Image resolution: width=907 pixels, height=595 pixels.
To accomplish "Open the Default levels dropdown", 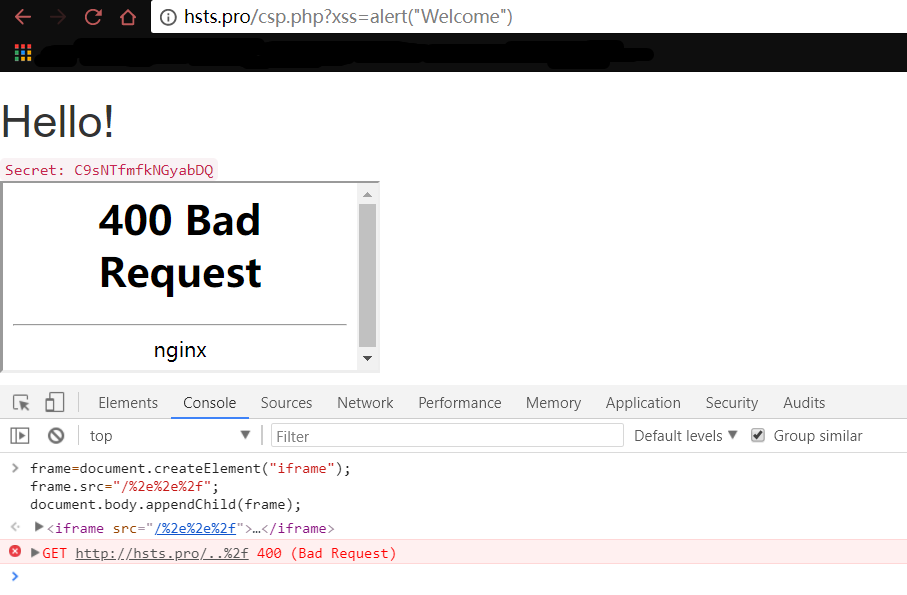I will [x=685, y=436].
